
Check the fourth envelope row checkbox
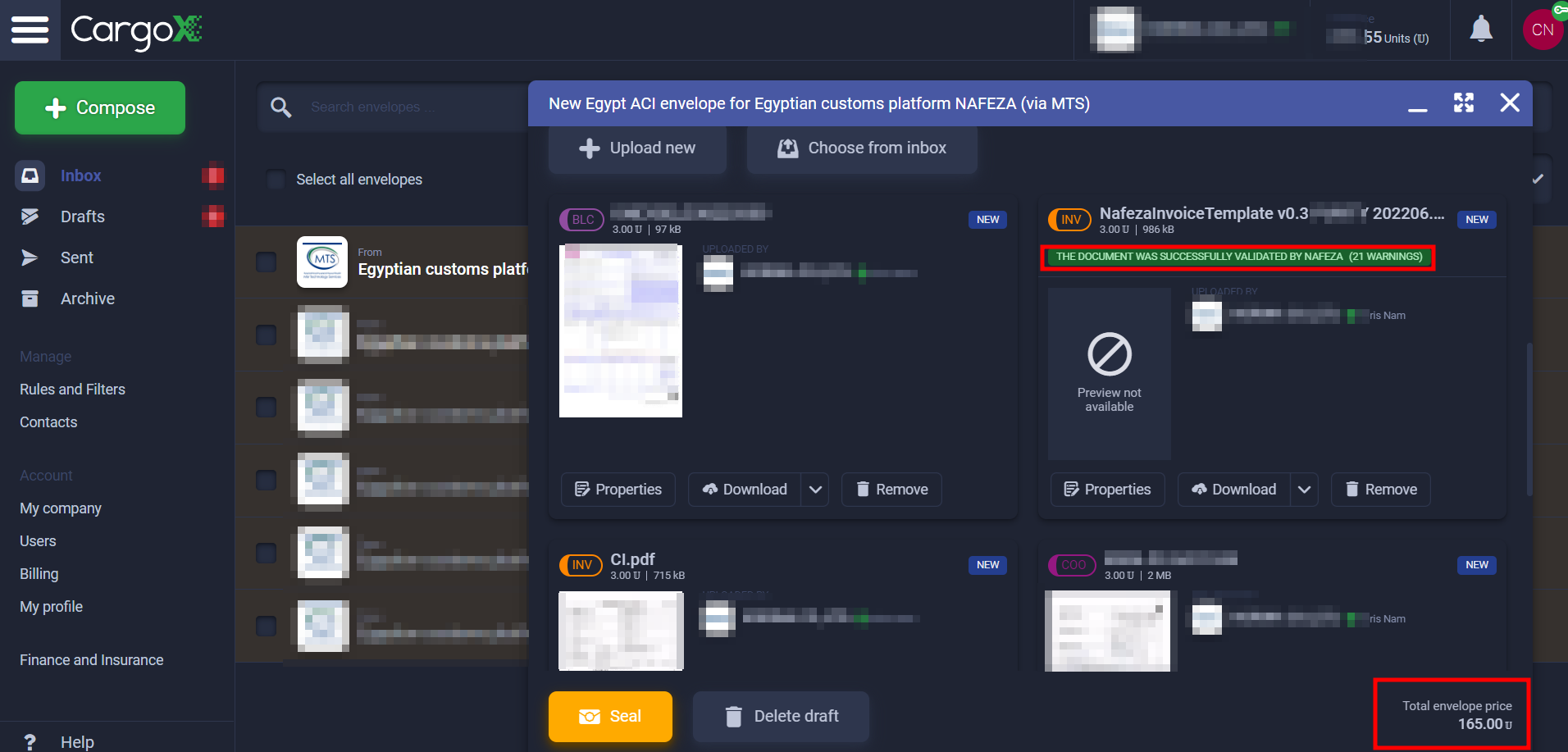pos(267,481)
